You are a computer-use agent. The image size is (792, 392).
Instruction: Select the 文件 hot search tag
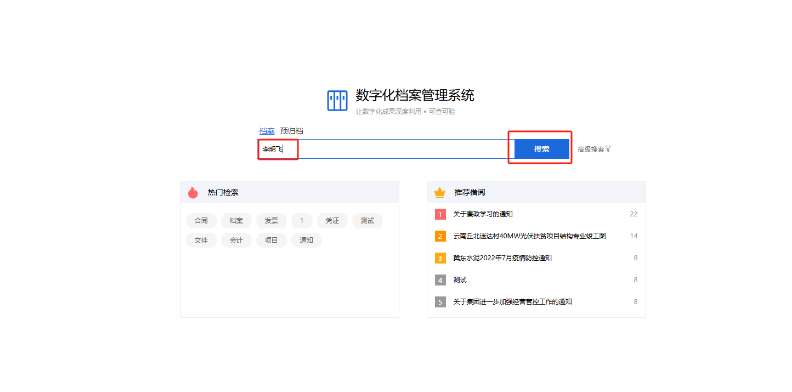tap(201, 240)
